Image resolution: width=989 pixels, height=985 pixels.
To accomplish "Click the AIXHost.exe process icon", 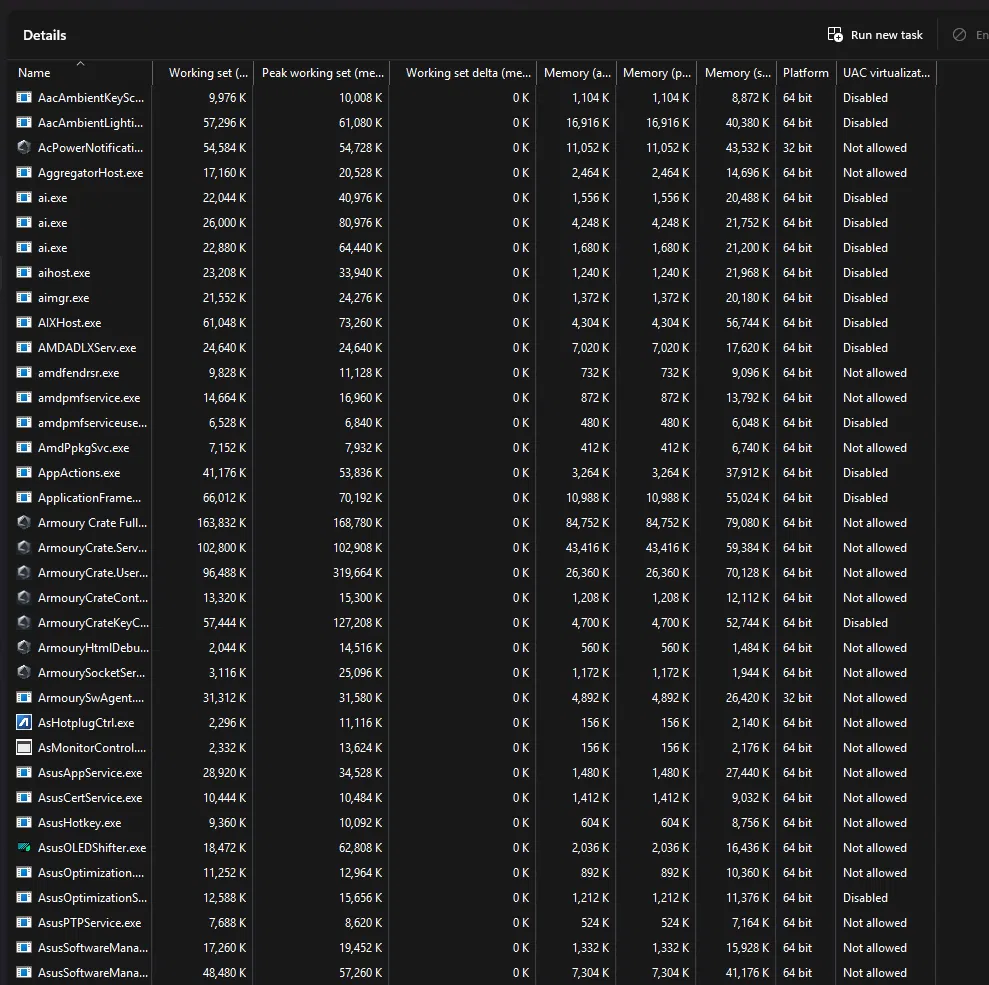I will [24, 323].
